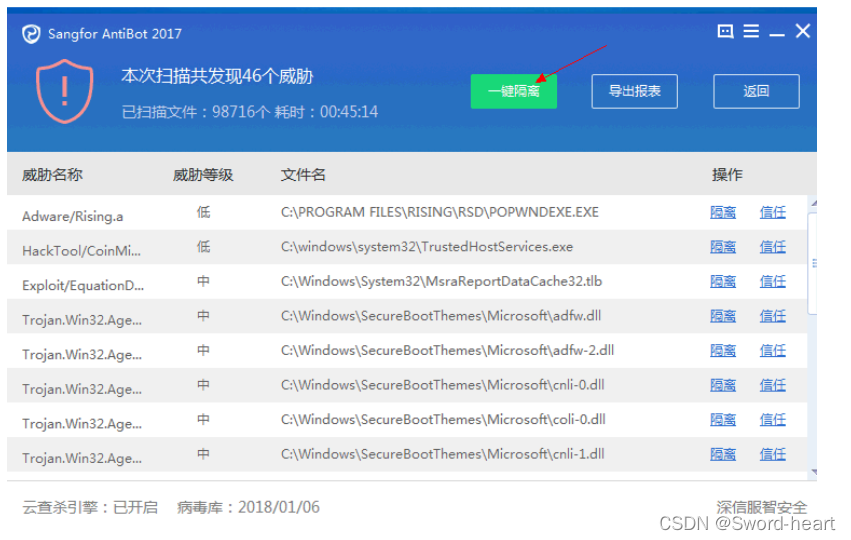851x540 pixels.
Task: Click the green 一键隔离 quarantine-all button
Action: (513, 91)
